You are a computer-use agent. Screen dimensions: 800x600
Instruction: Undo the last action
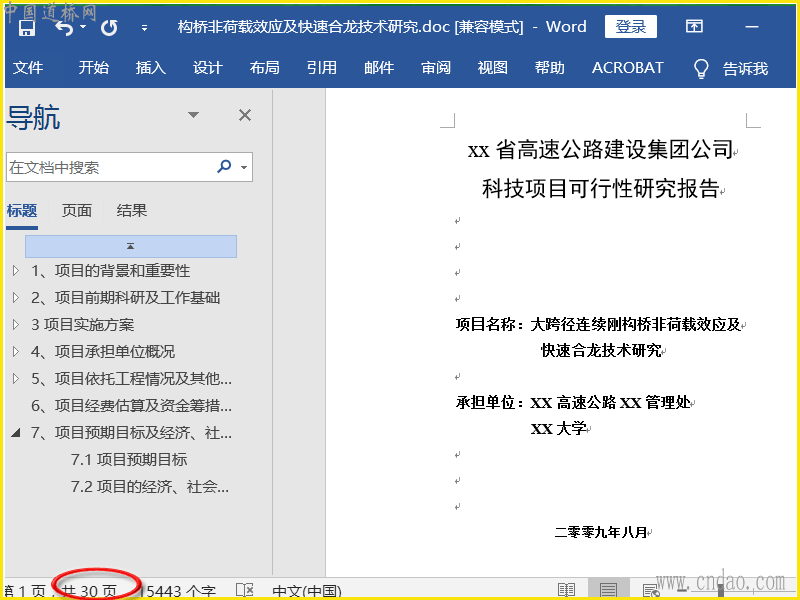click(x=64, y=28)
